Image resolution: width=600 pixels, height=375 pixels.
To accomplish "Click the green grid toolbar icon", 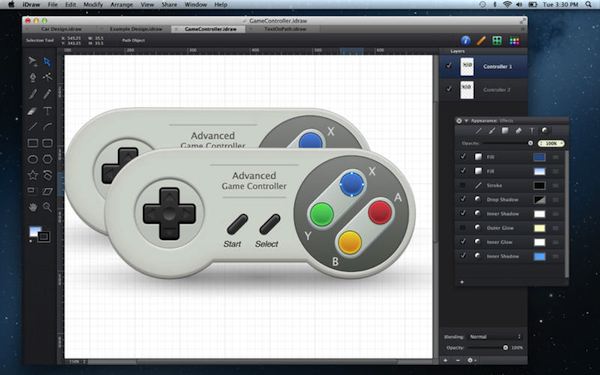I will point(497,41).
